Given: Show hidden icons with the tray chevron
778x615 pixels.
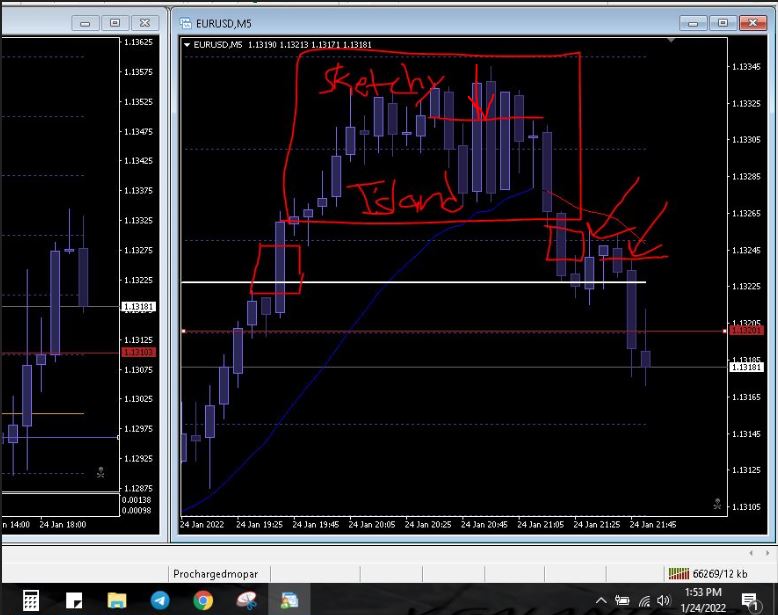Looking at the screenshot, I should coord(601,601).
